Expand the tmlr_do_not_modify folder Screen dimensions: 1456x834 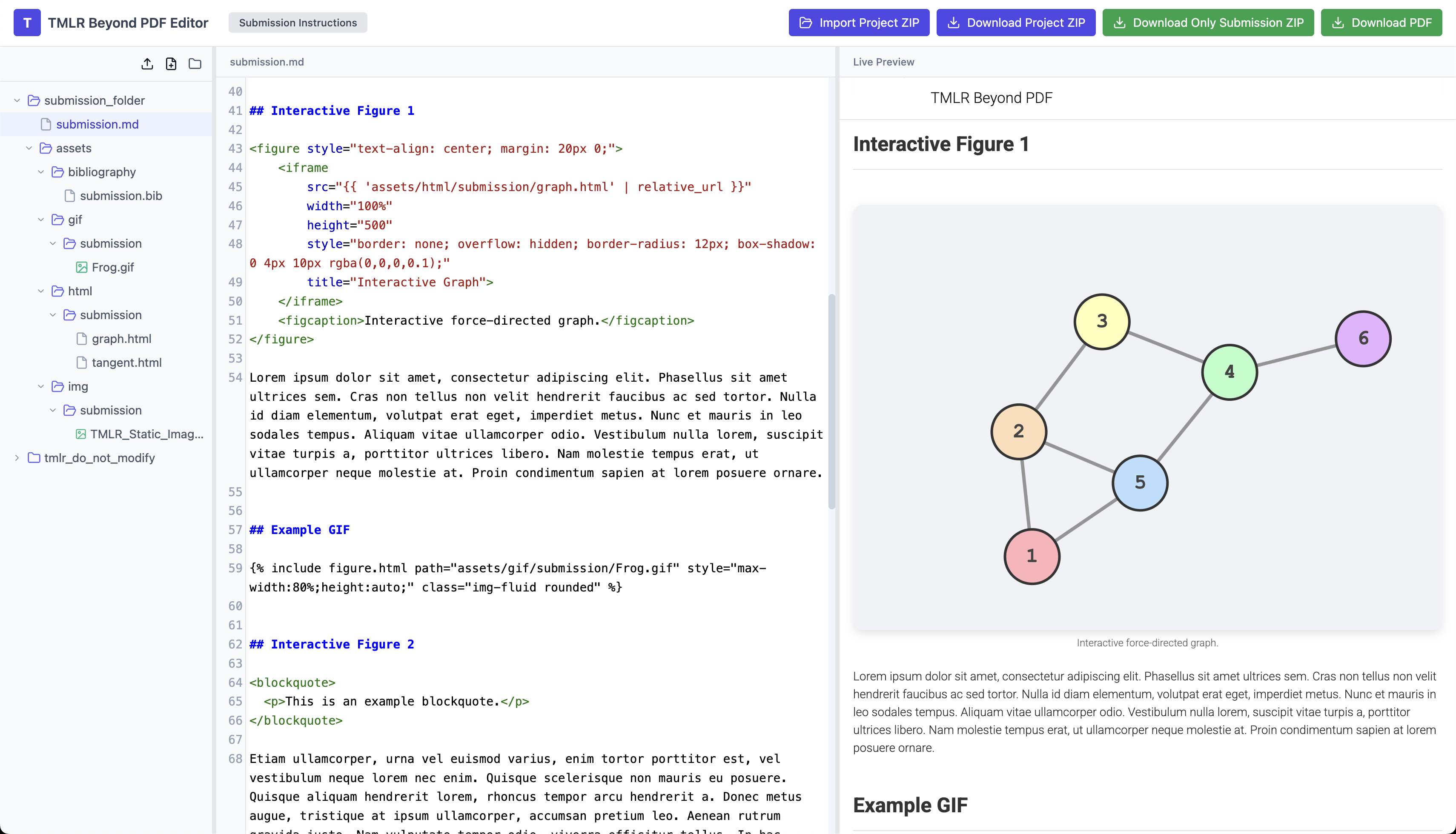pos(17,458)
